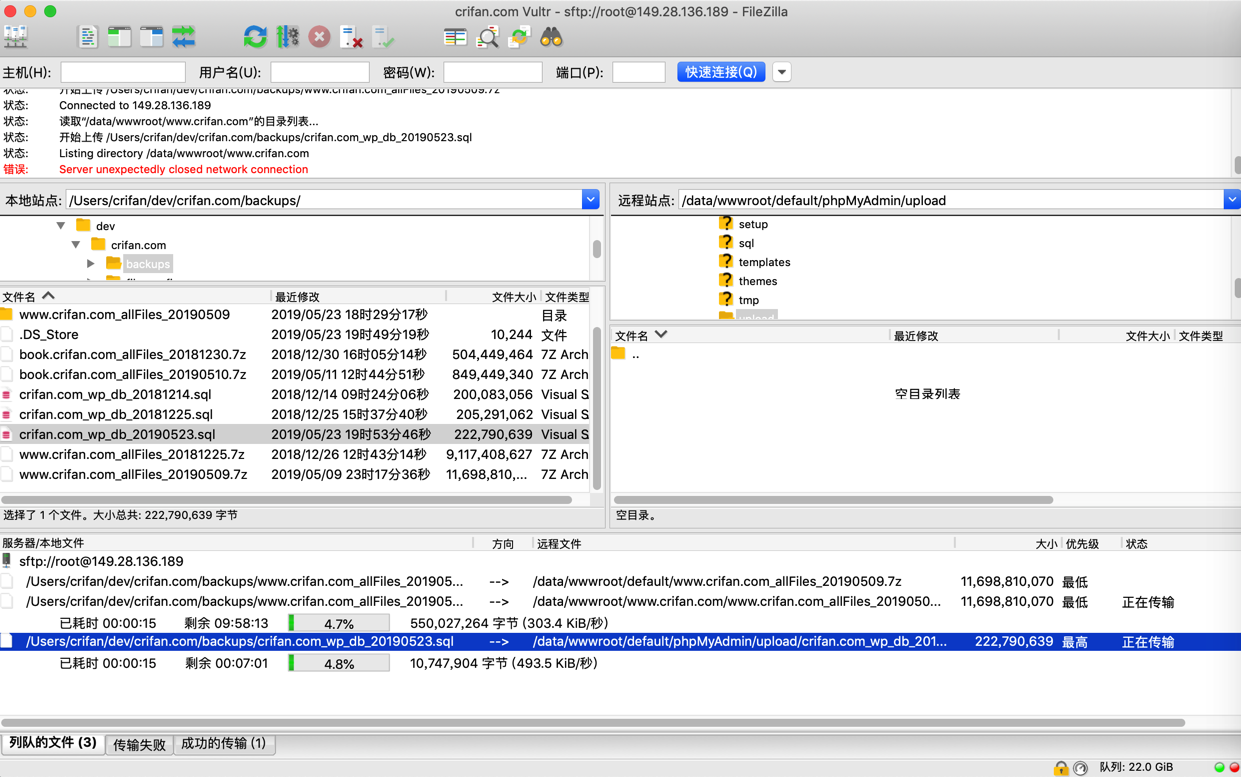
Task: Select the .DS_Store file row
Action: tap(297, 334)
